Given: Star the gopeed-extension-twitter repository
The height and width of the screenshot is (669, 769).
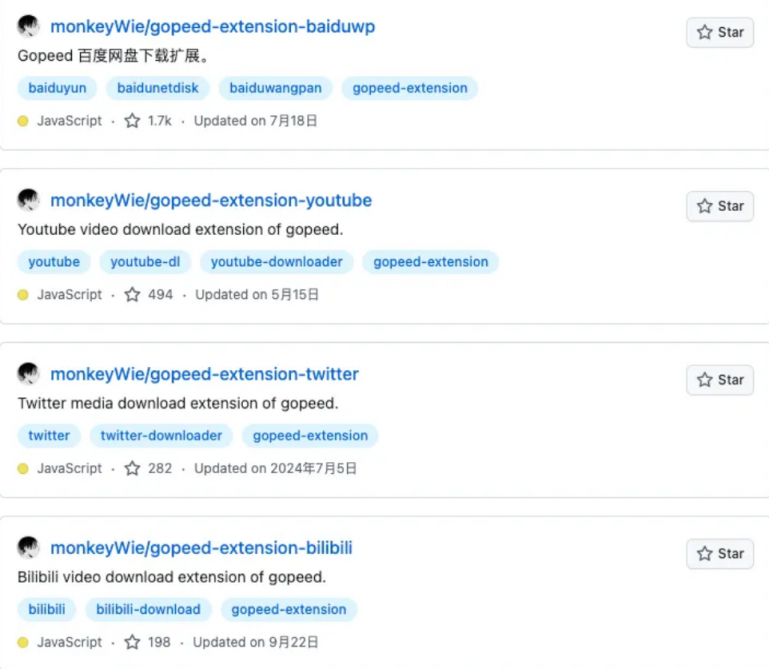Looking at the screenshot, I should (x=720, y=380).
